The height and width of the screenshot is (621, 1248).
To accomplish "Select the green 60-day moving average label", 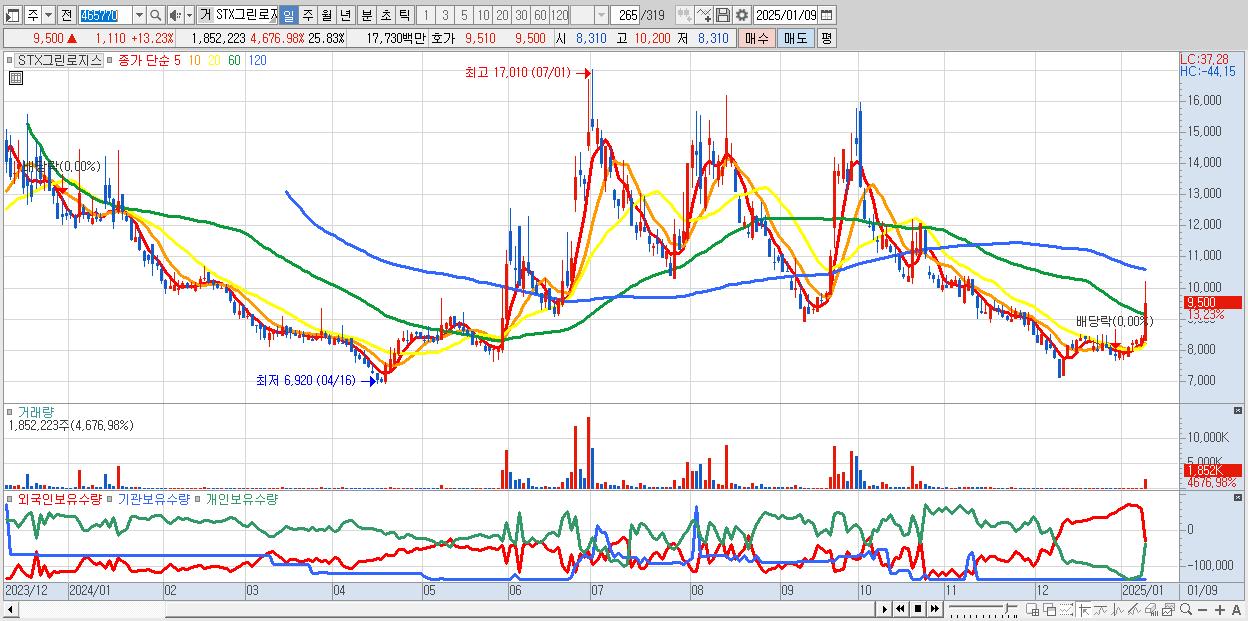I will (234, 60).
